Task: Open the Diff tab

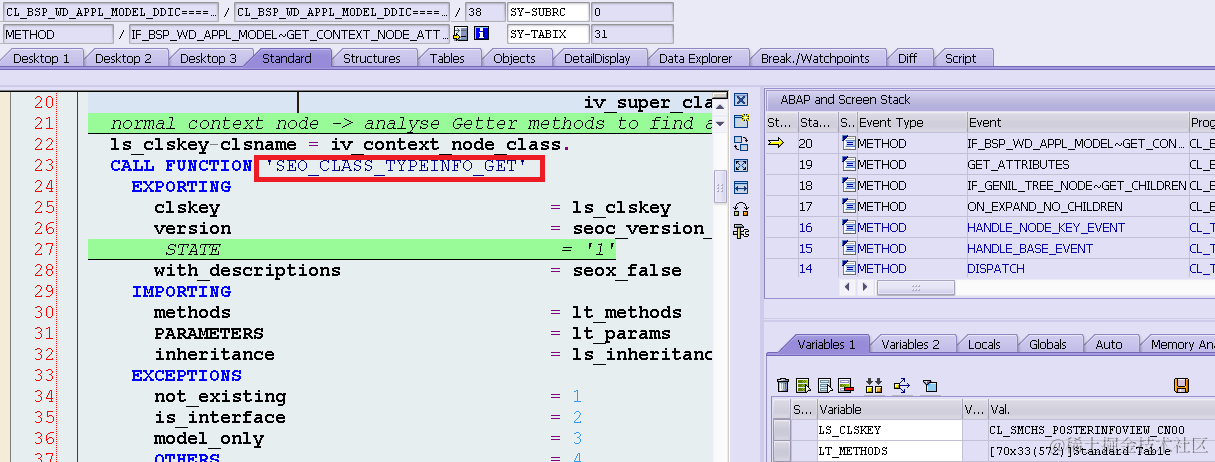Action: (x=907, y=58)
